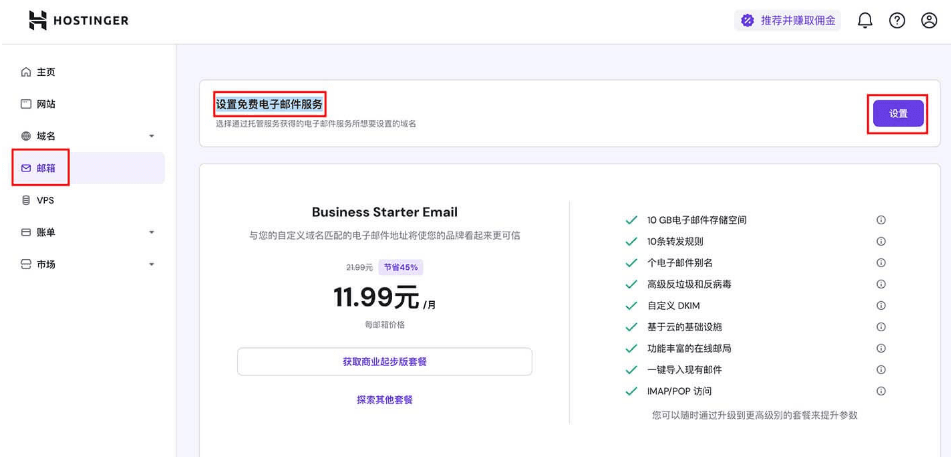The image size is (951, 457).
Task: Click info icon beside 10 GB电子邮件存储空间
Action: coord(881,220)
